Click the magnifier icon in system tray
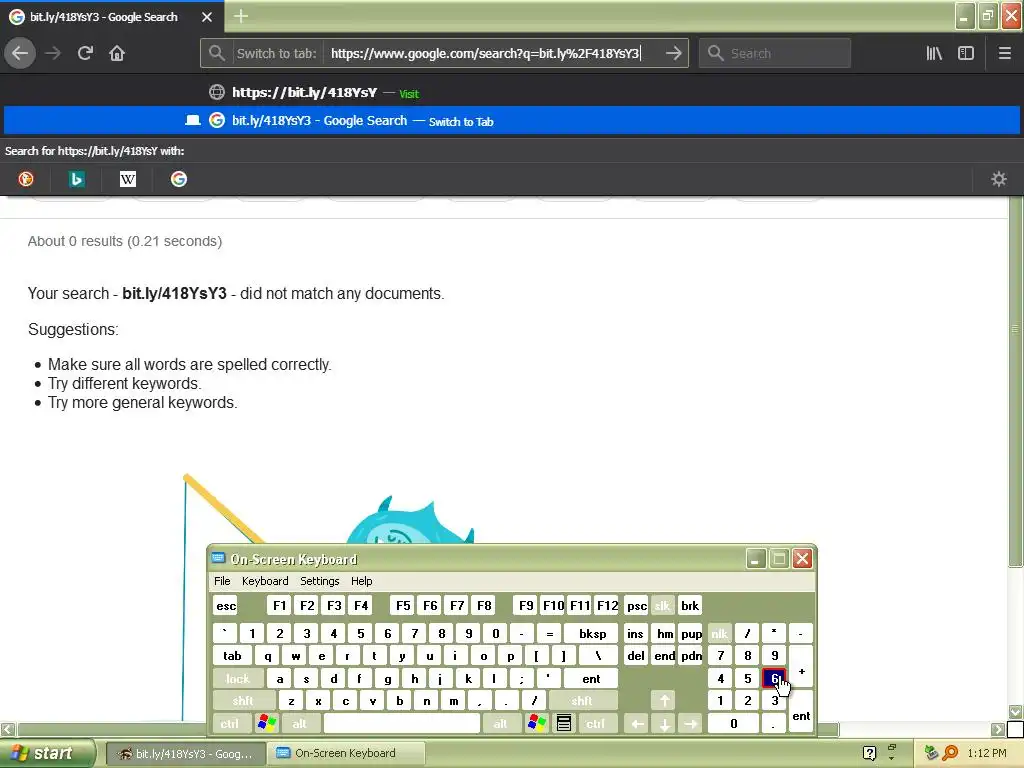1024x768 pixels. coord(950,753)
